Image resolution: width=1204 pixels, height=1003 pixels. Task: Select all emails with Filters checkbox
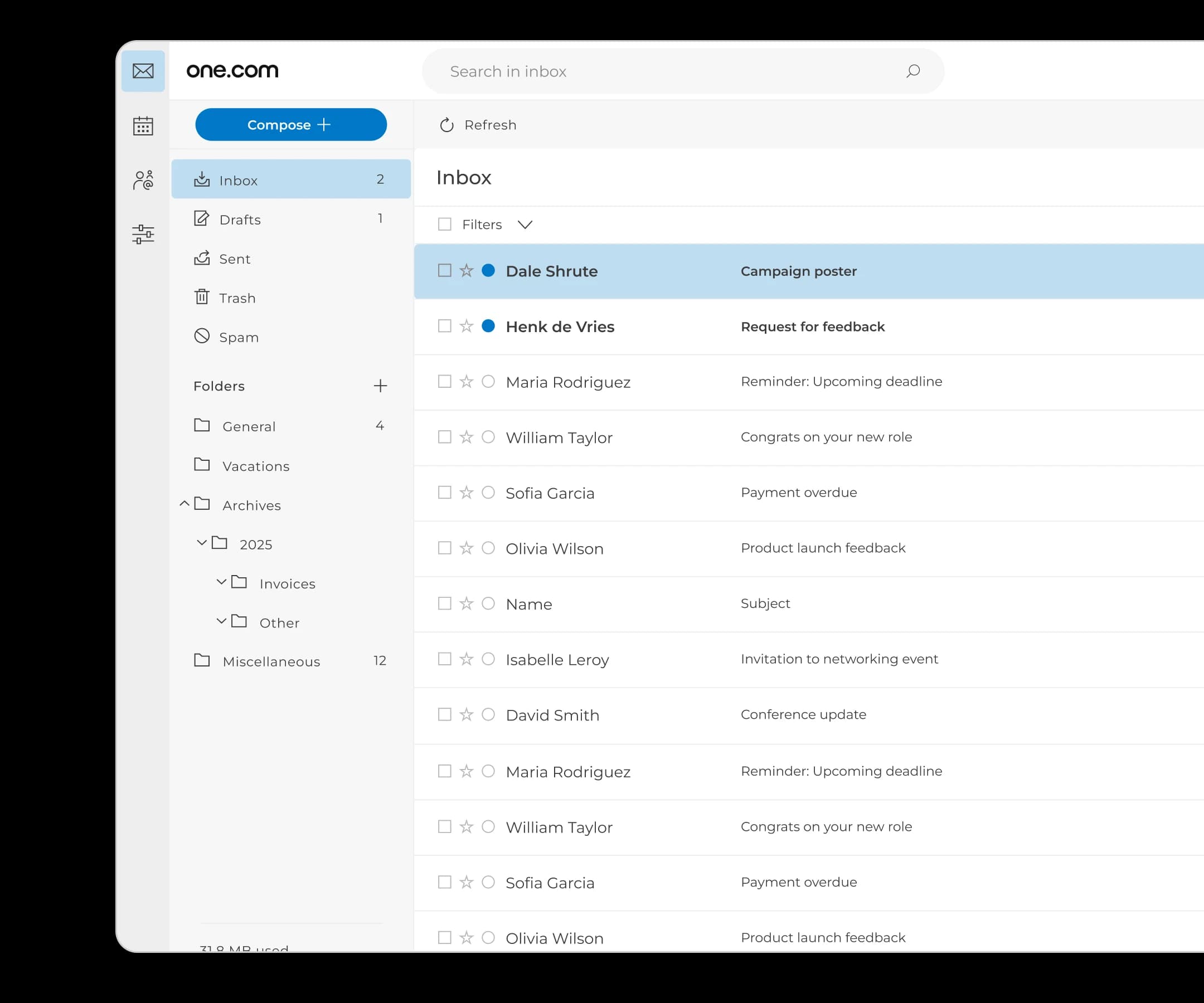tap(444, 224)
